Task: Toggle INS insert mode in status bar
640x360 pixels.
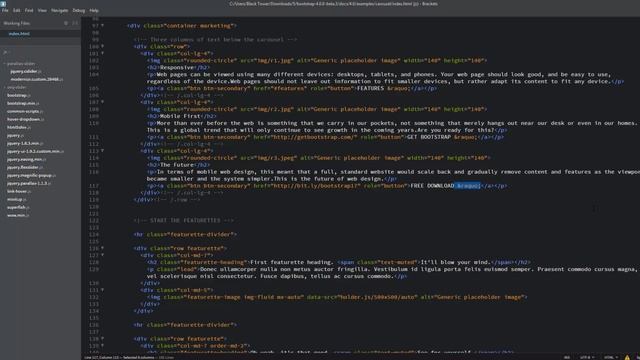Action: [567, 358]
